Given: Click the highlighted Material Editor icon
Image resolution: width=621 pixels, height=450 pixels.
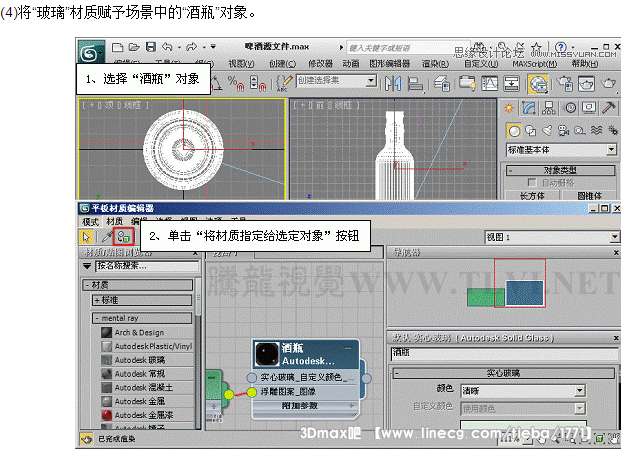Looking at the screenshot, I should (x=538, y=84).
